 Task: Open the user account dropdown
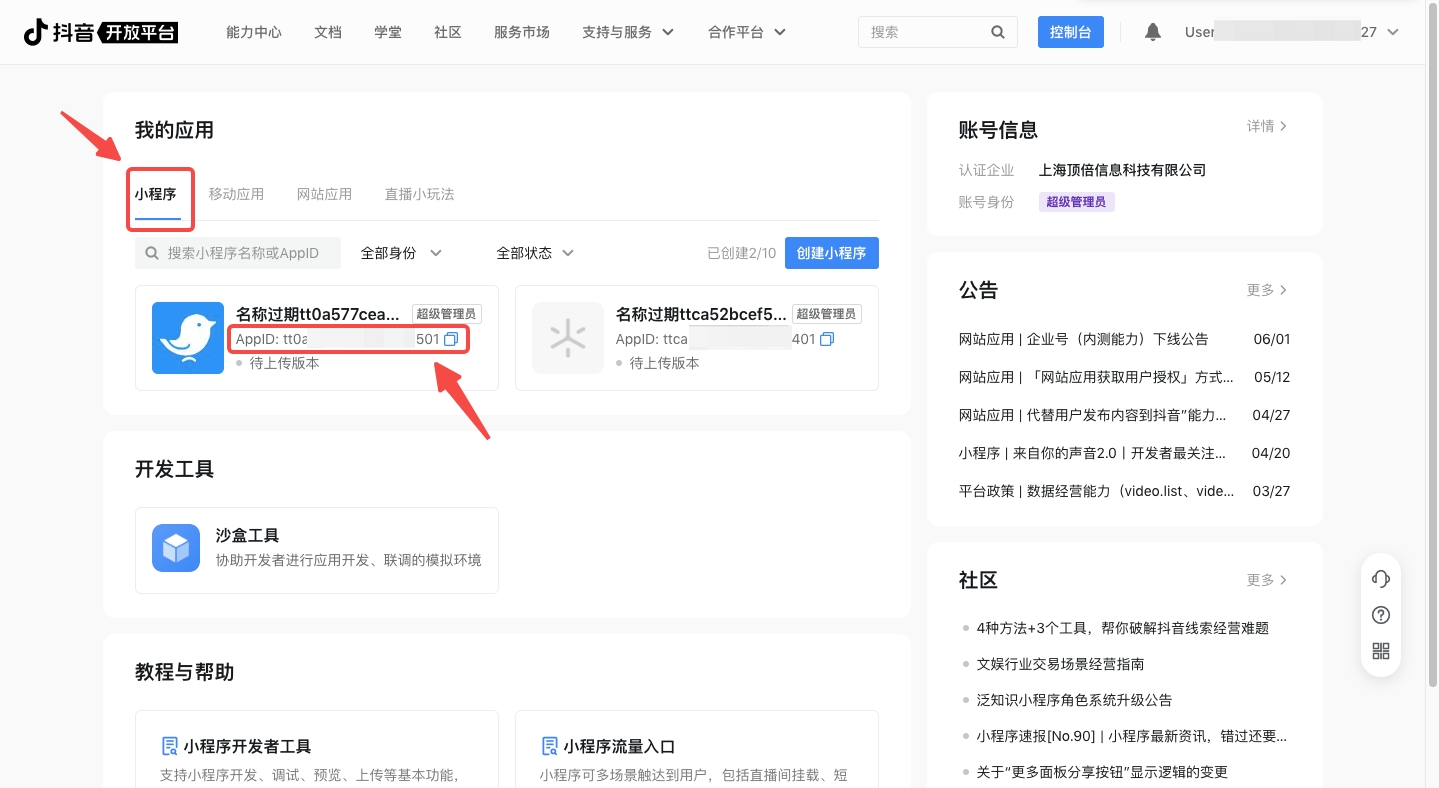tap(1292, 32)
